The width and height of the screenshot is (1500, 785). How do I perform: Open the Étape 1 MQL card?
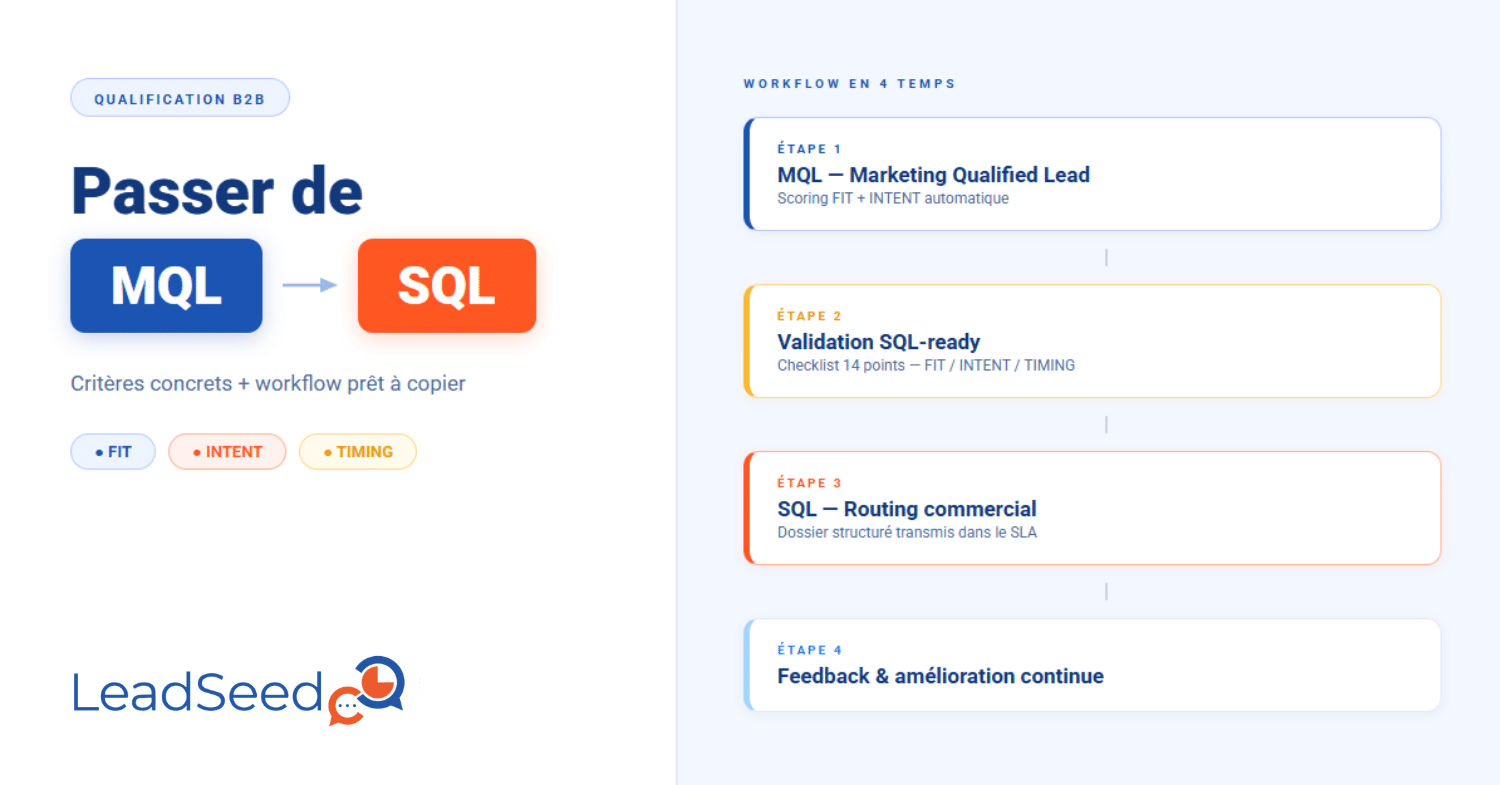coord(1092,174)
